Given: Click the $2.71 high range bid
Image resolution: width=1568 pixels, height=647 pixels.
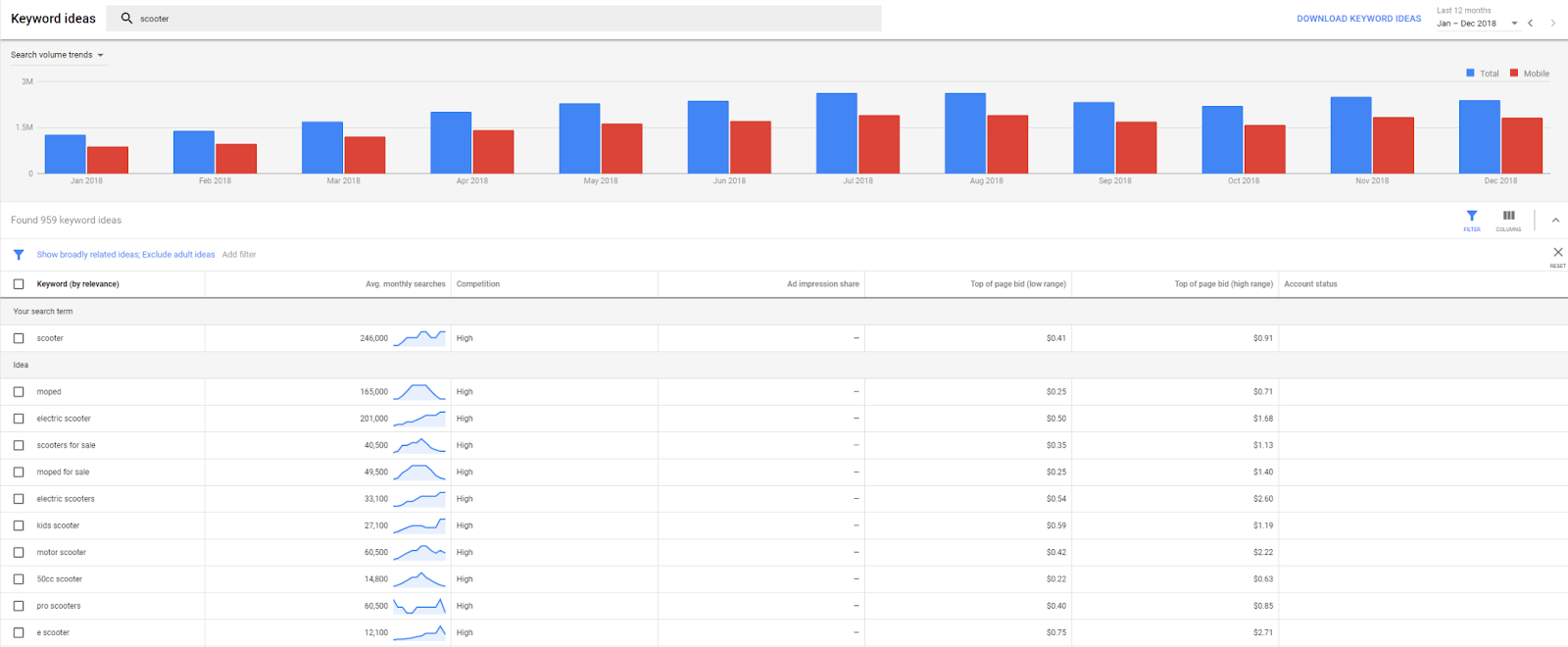Looking at the screenshot, I should point(1263,633).
